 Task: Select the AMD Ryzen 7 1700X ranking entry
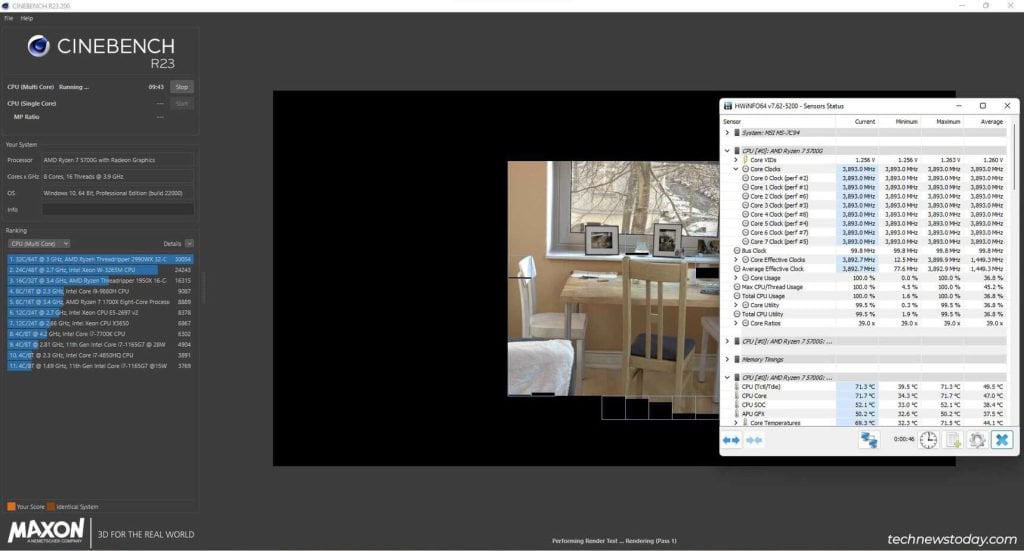(100, 302)
